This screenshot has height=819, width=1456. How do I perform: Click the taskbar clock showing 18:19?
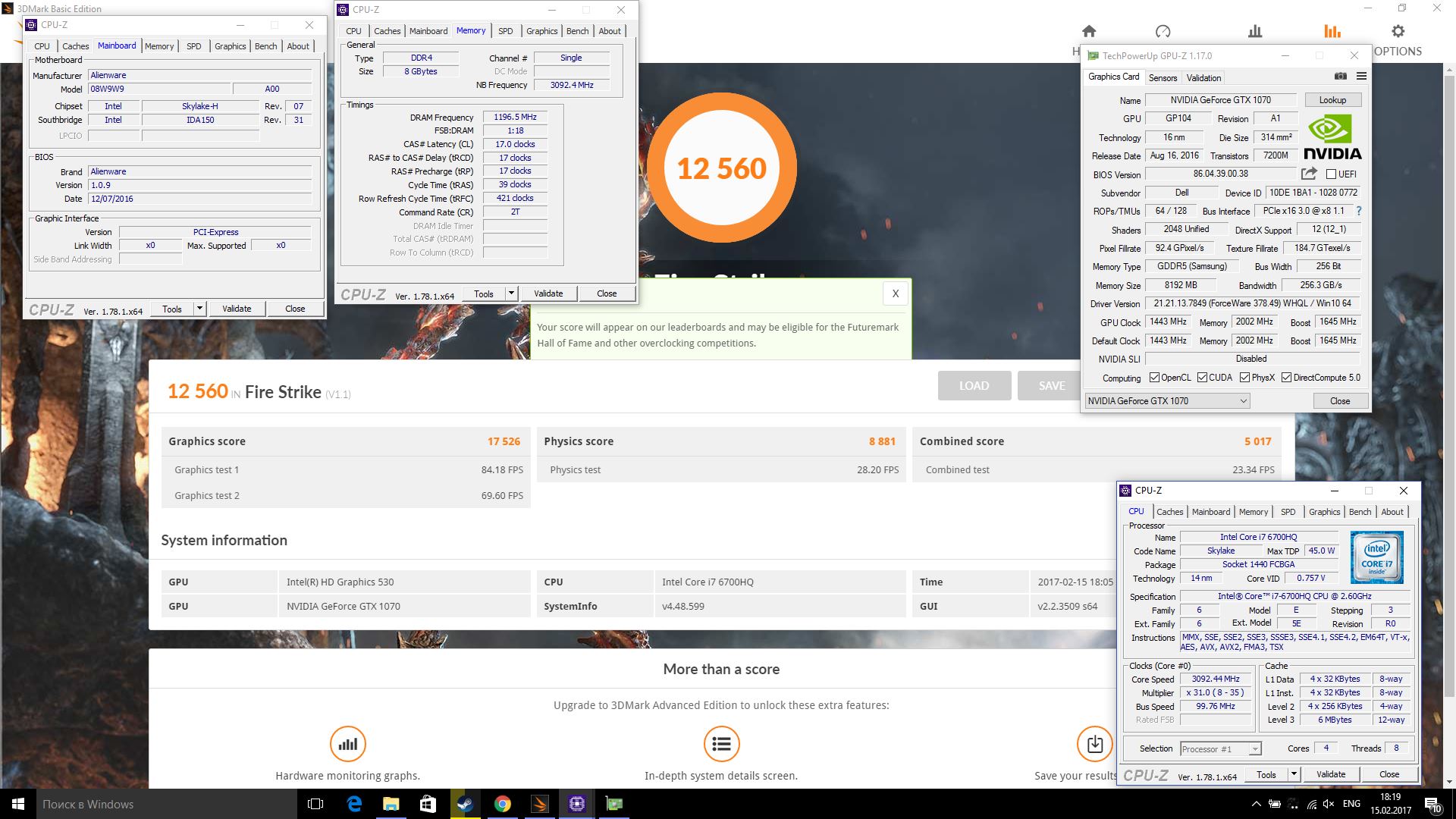coord(1391,804)
